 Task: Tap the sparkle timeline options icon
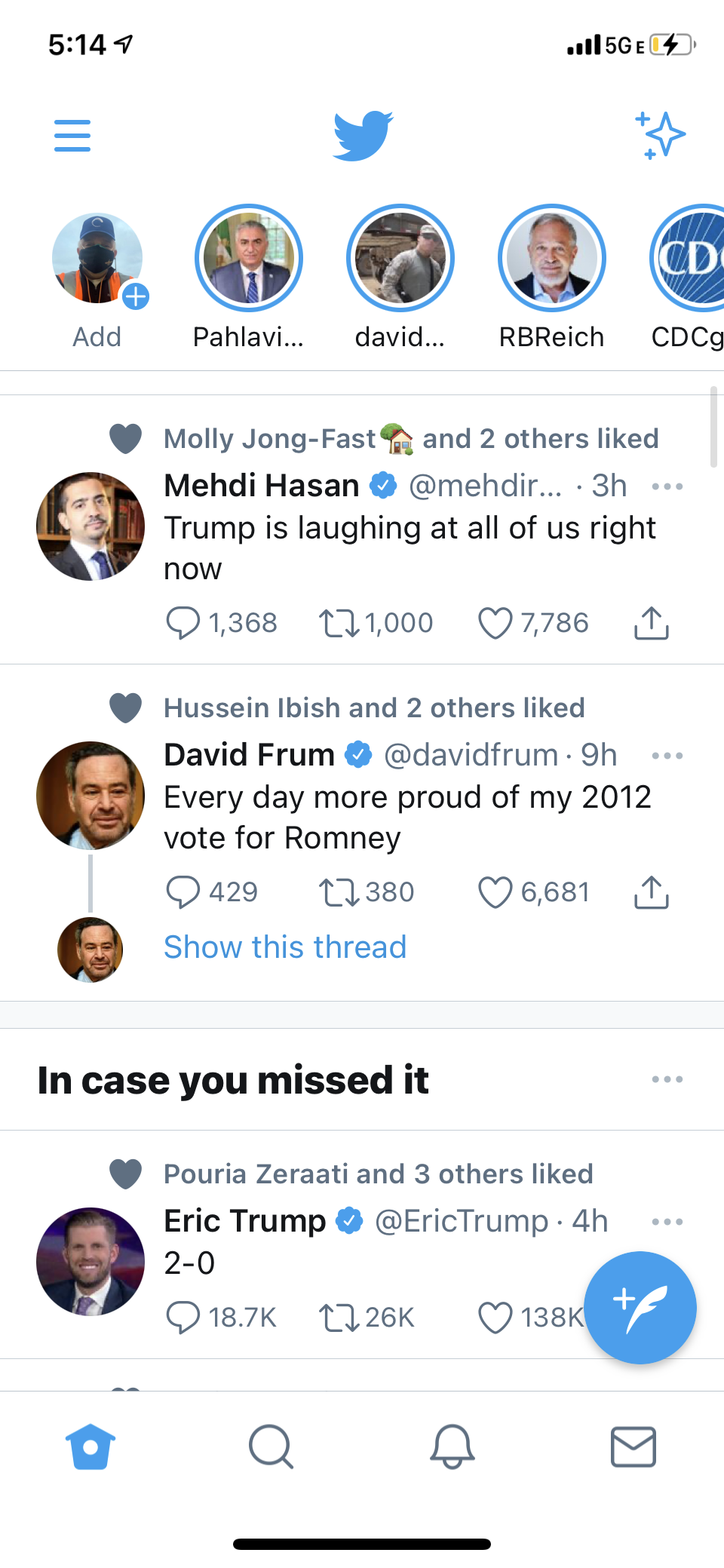[660, 136]
